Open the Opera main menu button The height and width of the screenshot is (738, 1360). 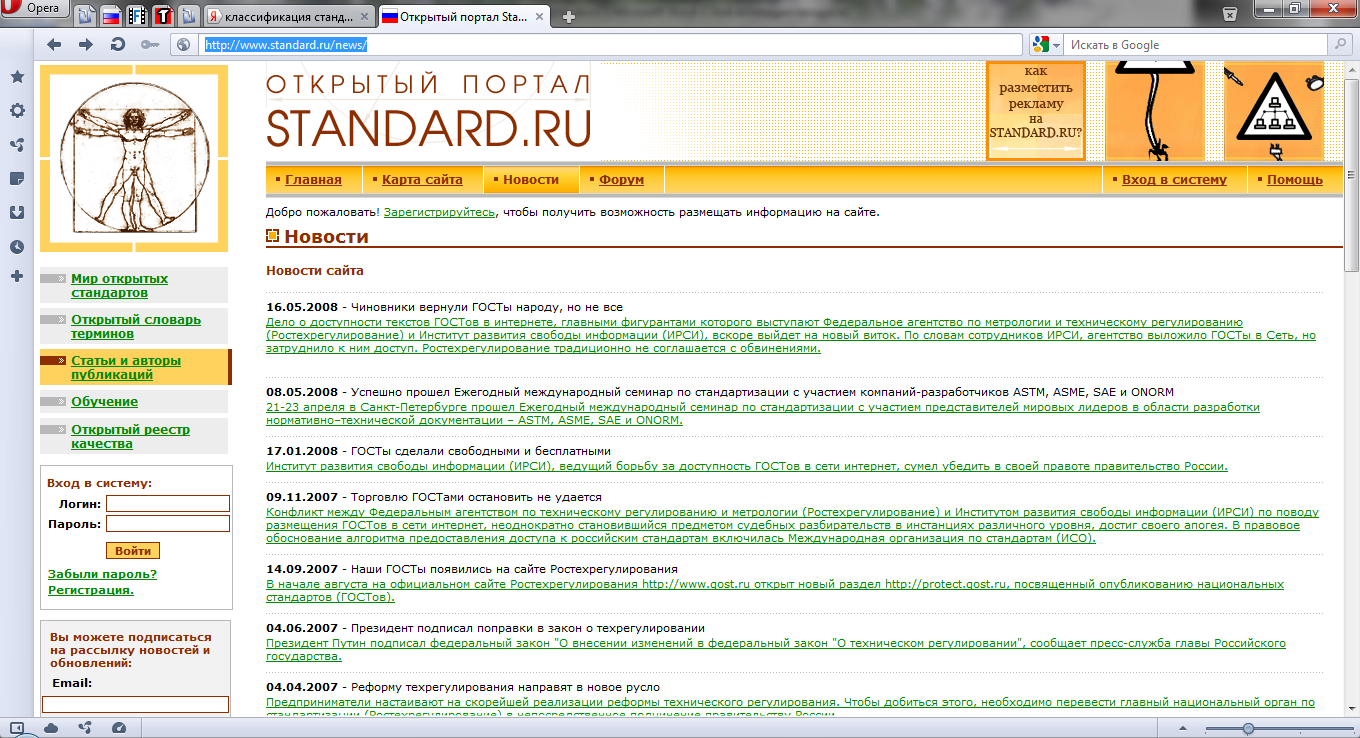(x=34, y=11)
